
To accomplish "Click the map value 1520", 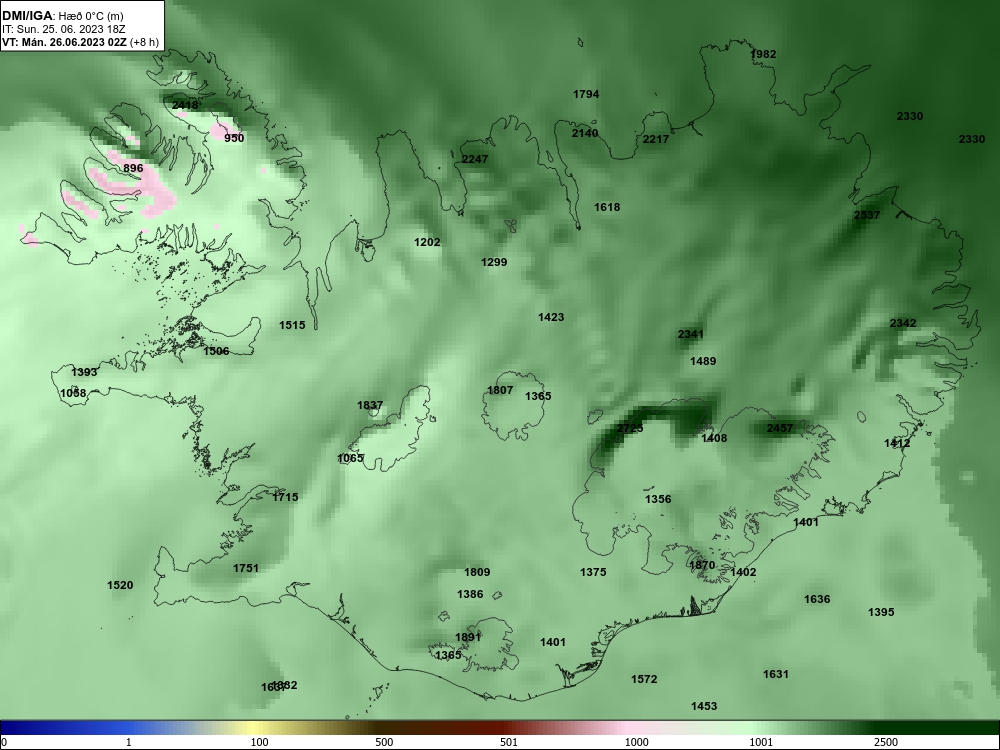I will (x=120, y=585).
